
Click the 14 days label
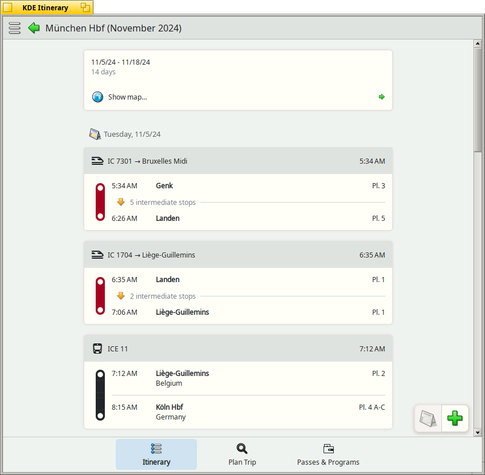pos(103,72)
